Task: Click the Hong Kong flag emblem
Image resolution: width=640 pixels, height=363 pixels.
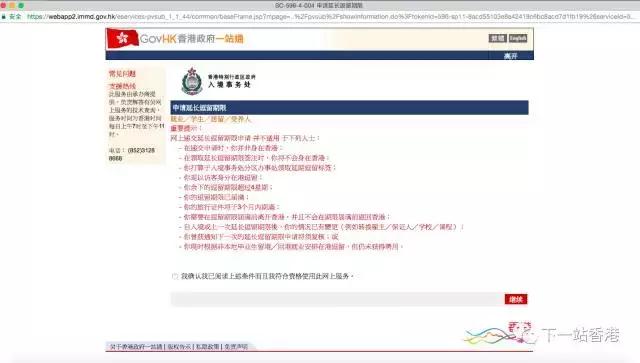Action: pyautogui.click(x=122, y=38)
